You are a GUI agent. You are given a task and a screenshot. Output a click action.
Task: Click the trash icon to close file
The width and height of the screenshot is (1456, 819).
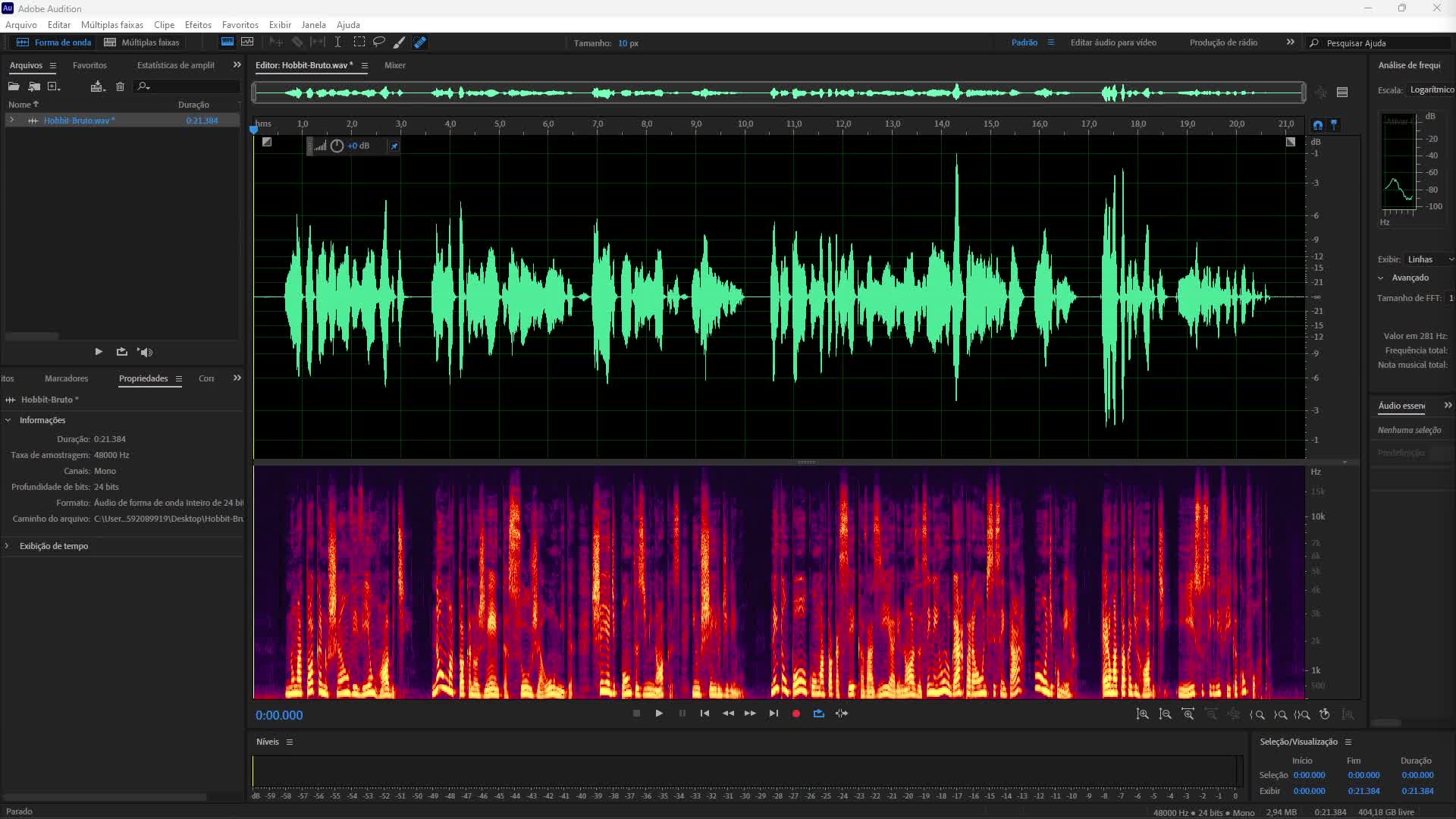coord(120,86)
